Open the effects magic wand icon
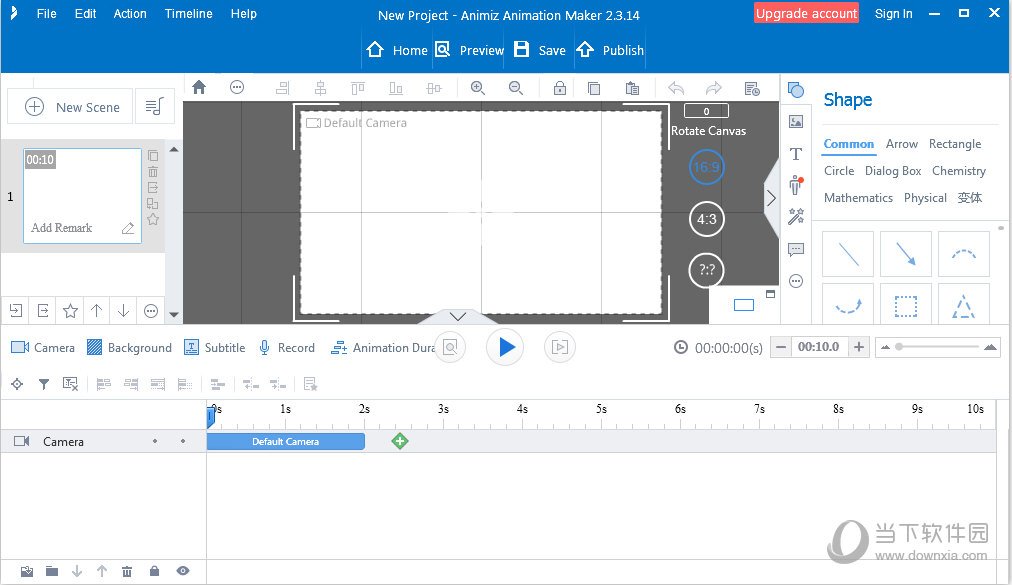The image size is (1012, 585). click(x=796, y=216)
